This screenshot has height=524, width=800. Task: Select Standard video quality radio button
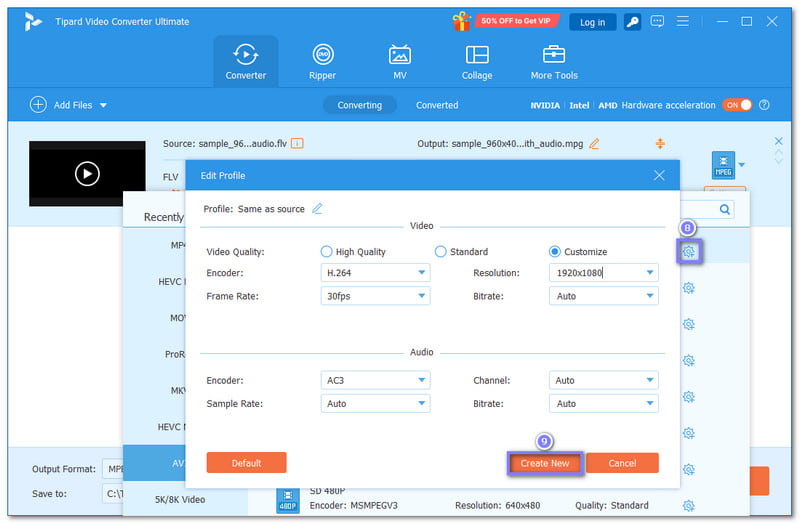pos(440,252)
